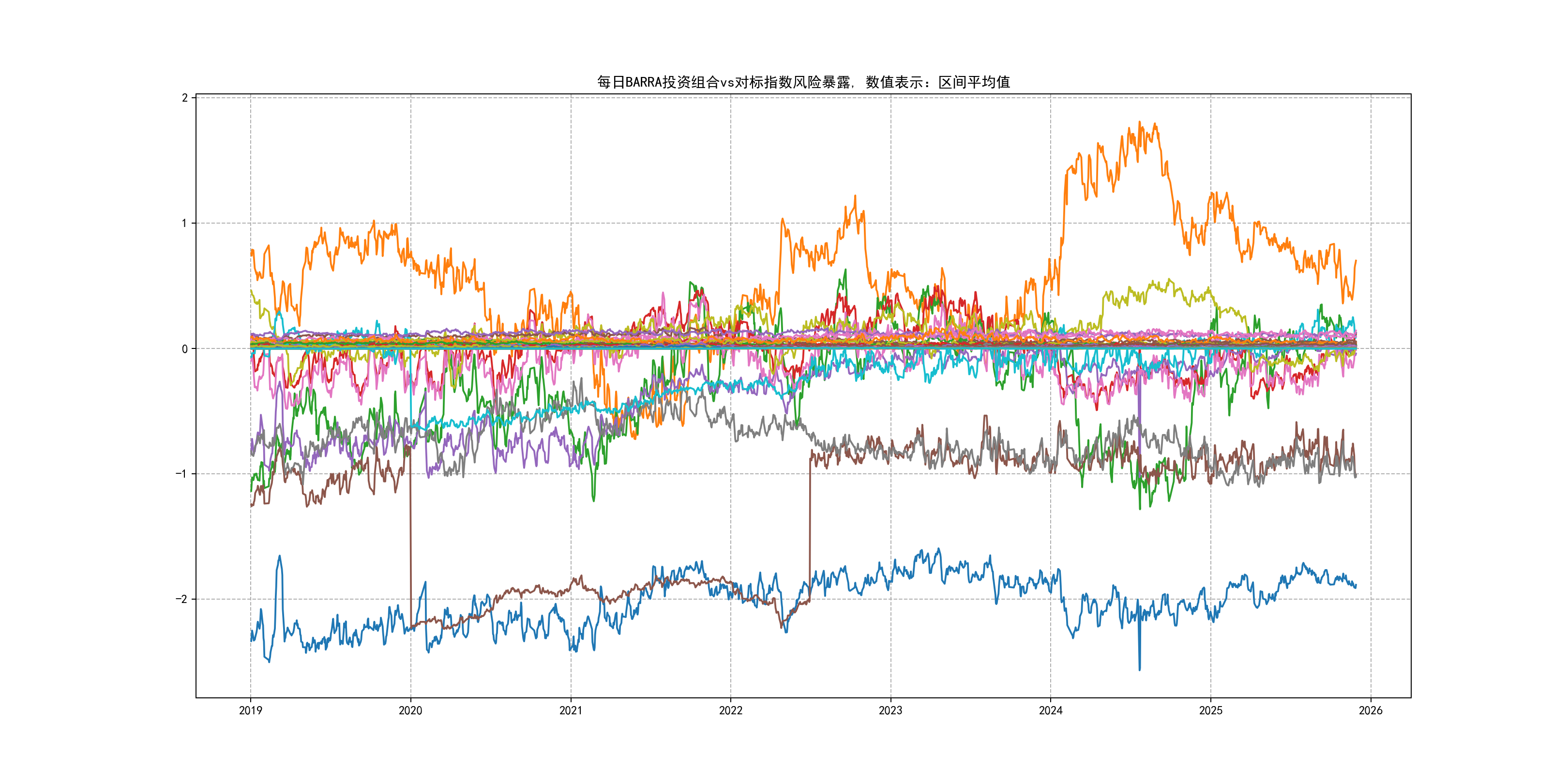Viewport: 1568px width, 784px height.
Task: Click the 2025 x-axis tick label
Action: [1211, 710]
